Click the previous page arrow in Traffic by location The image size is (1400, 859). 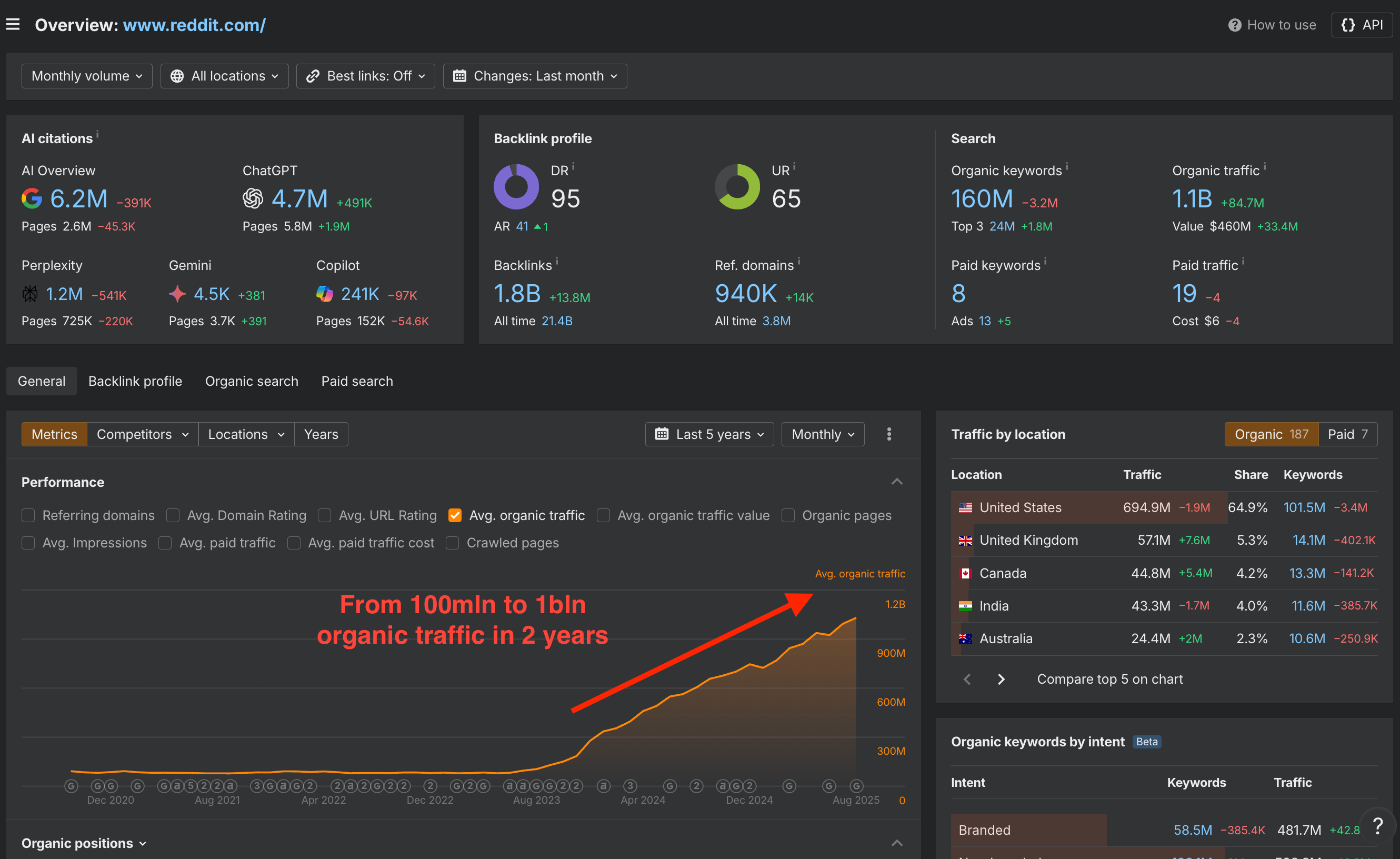coord(967,679)
